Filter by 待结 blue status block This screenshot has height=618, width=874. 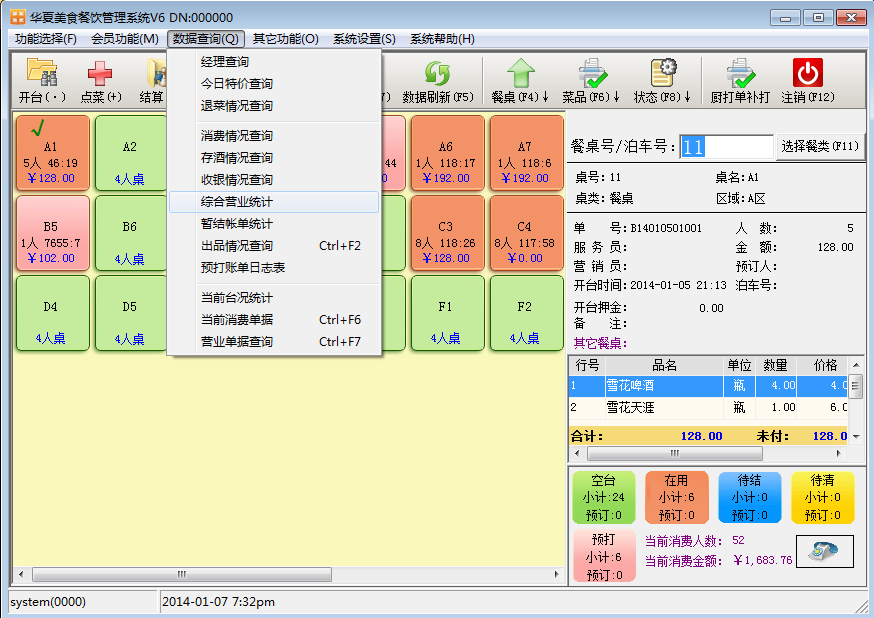click(x=749, y=498)
